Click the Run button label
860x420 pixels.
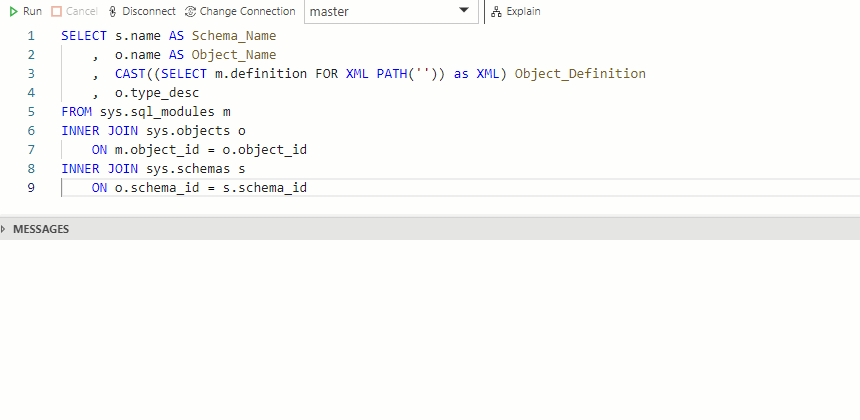point(32,12)
